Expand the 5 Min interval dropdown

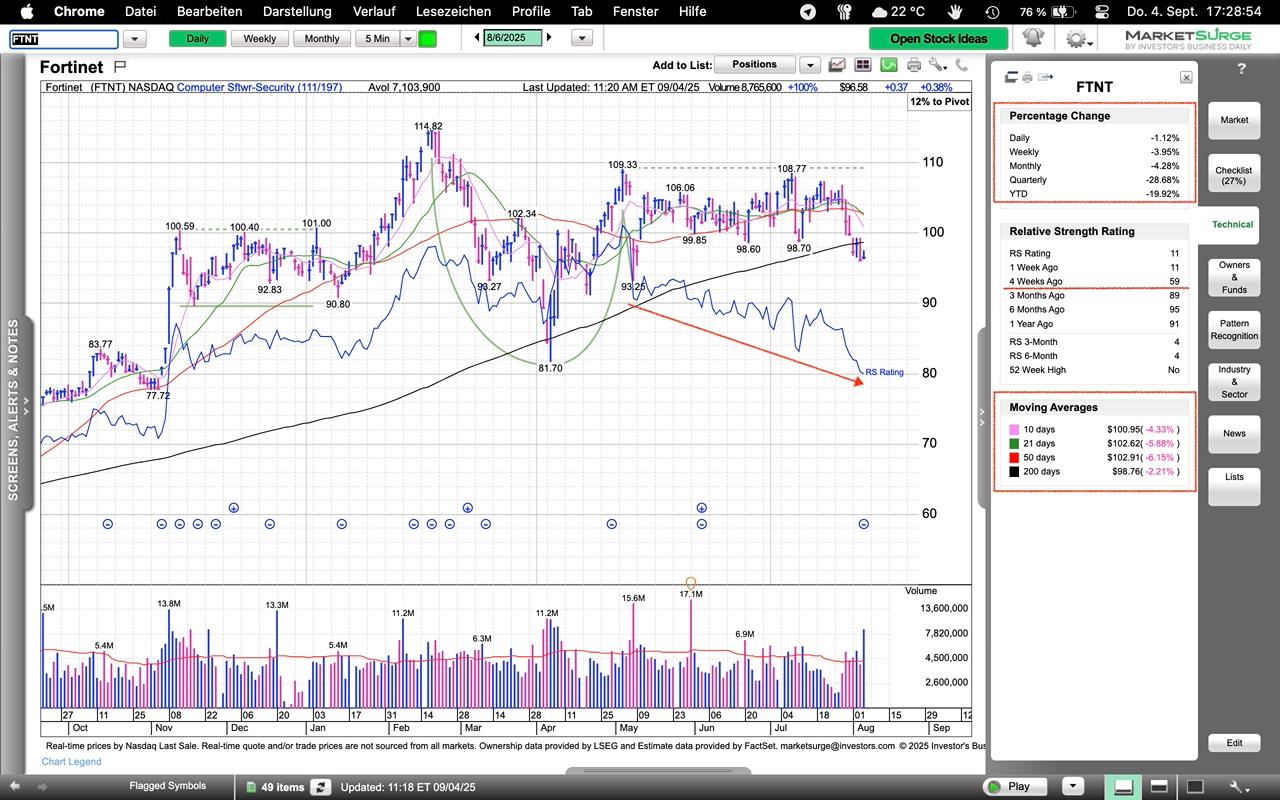coord(408,39)
